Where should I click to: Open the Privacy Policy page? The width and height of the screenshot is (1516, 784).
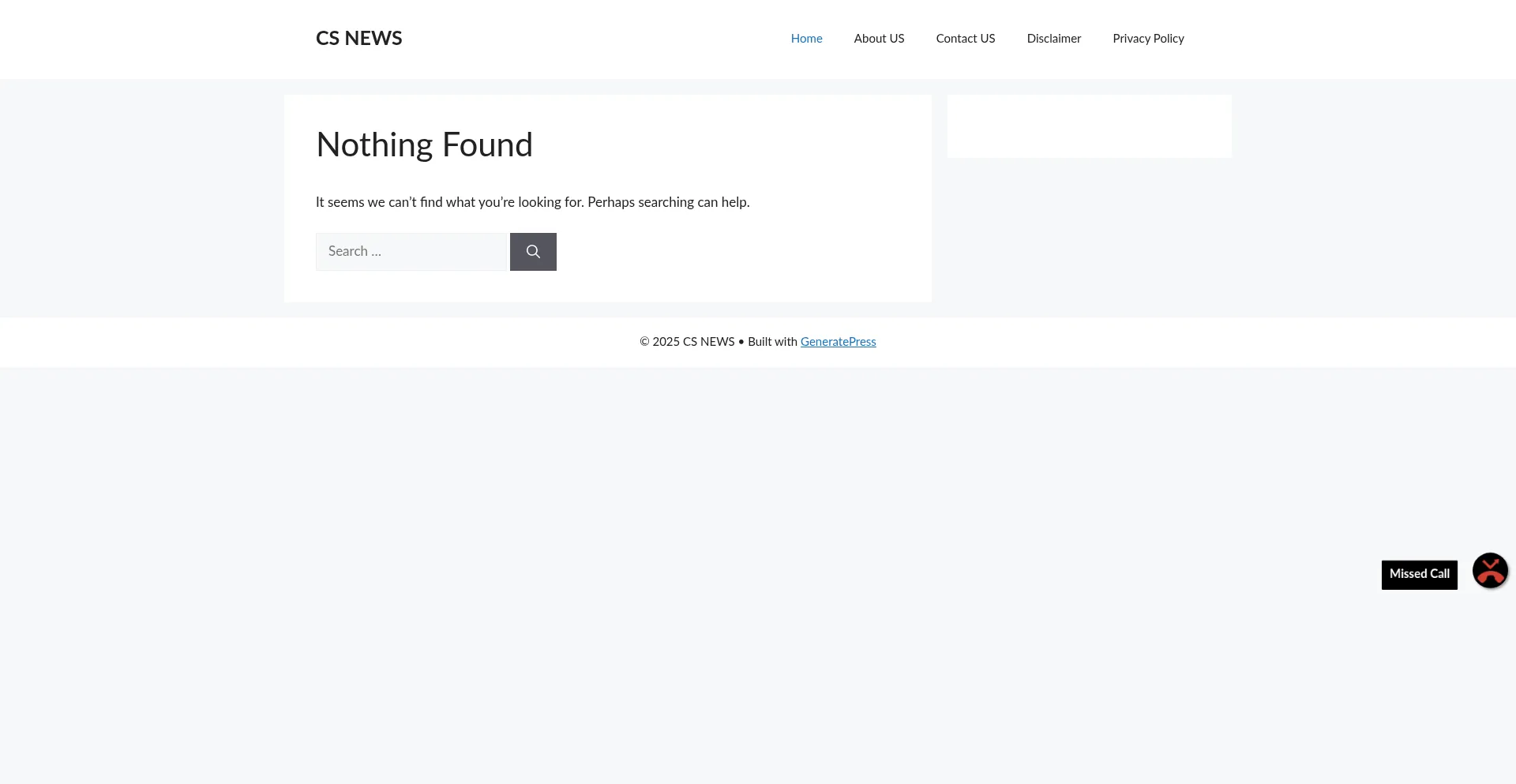tap(1148, 39)
